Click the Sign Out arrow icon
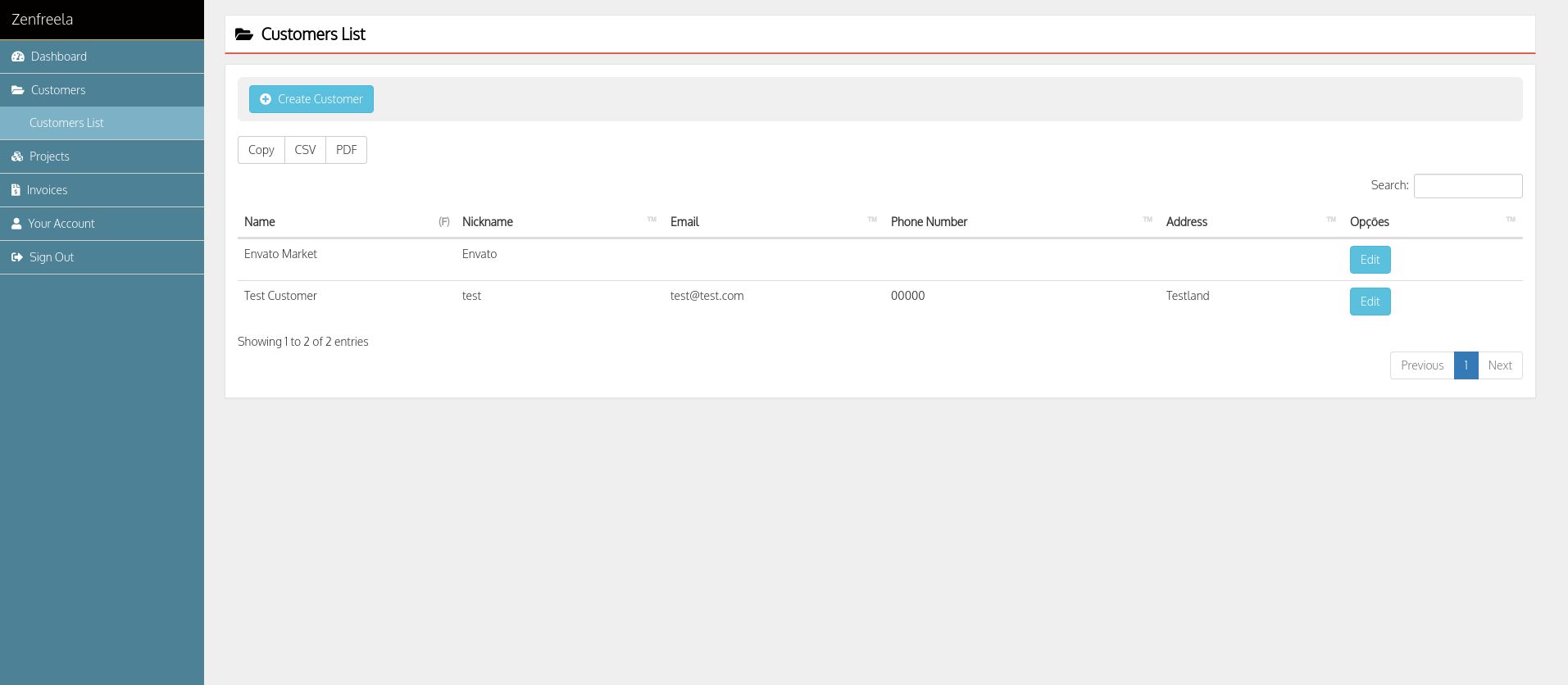The width and height of the screenshot is (1568, 685). click(x=17, y=257)
